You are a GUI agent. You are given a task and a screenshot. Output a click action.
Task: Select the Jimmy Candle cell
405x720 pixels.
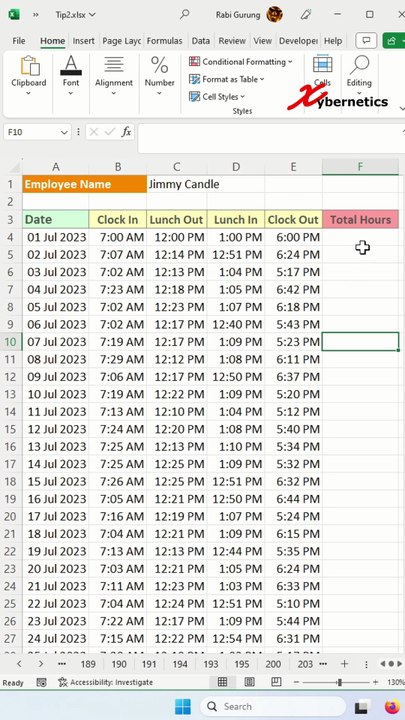177,184
